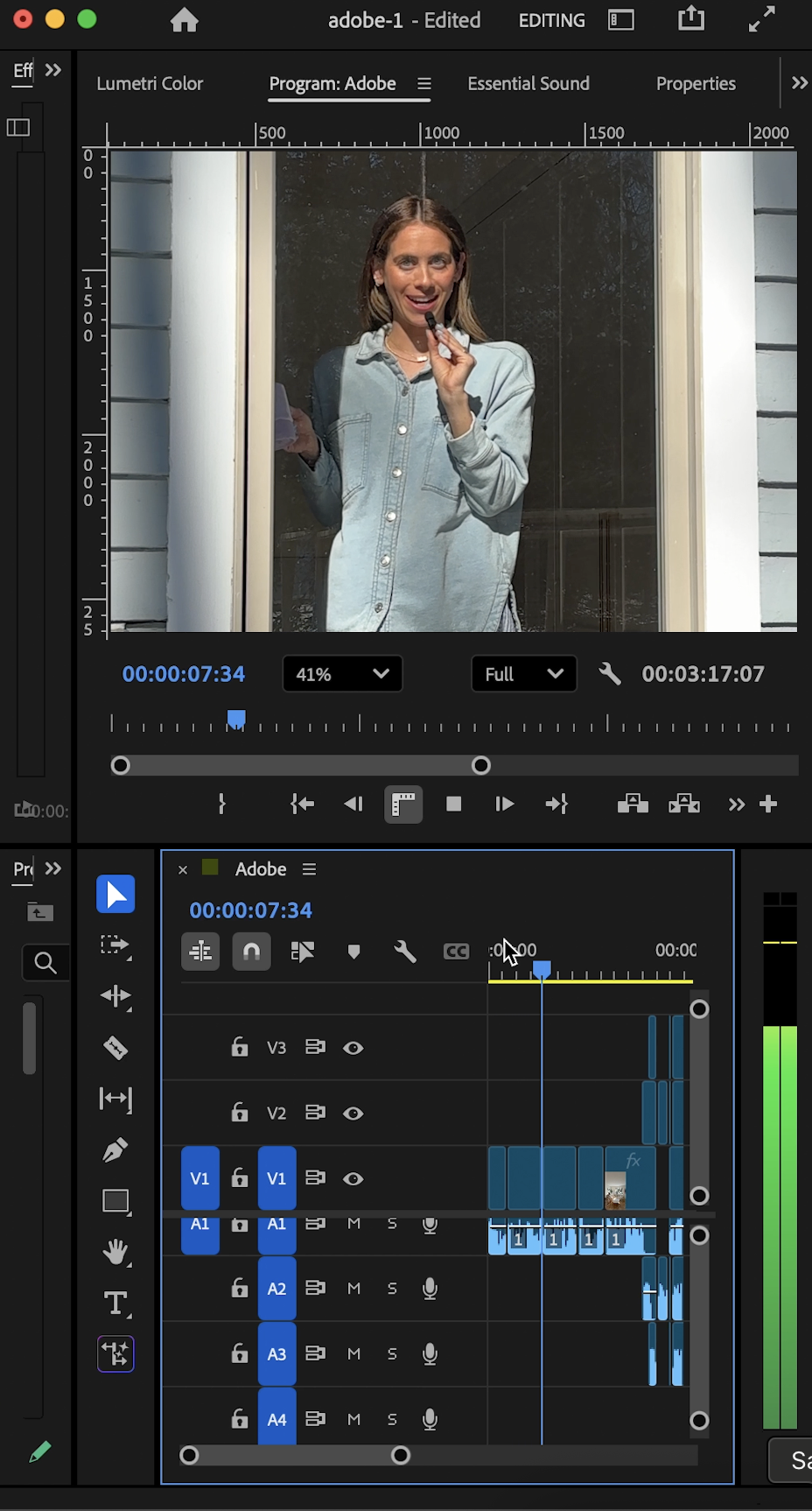Toggle V2 track output eye
Viewport: 812px width, 1511px height.
pos(353,1114)
